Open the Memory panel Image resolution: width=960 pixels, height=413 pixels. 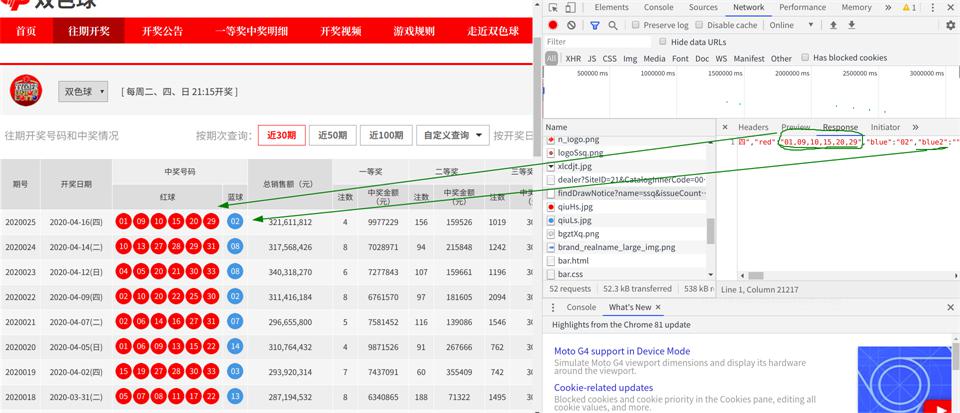pyautogui.click(x=857, y=7)
